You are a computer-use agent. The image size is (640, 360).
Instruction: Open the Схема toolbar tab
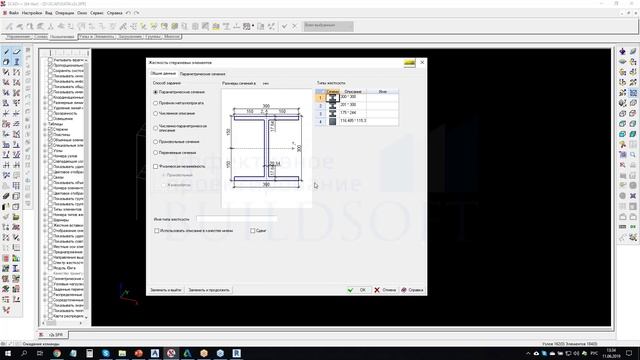tap(41, 37)
